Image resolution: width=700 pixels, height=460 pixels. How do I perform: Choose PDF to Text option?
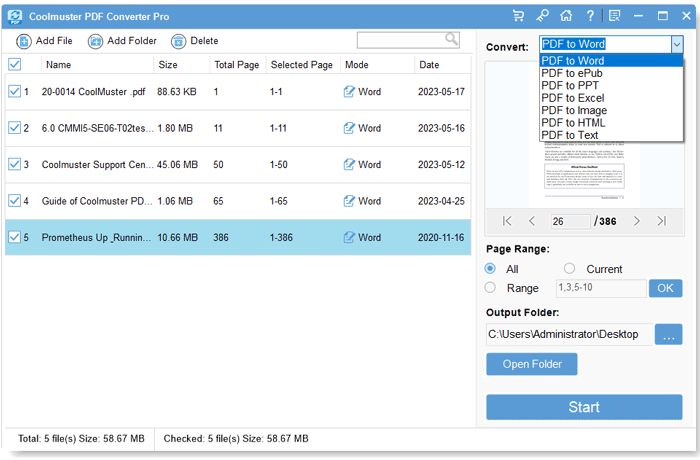[611, 135]
